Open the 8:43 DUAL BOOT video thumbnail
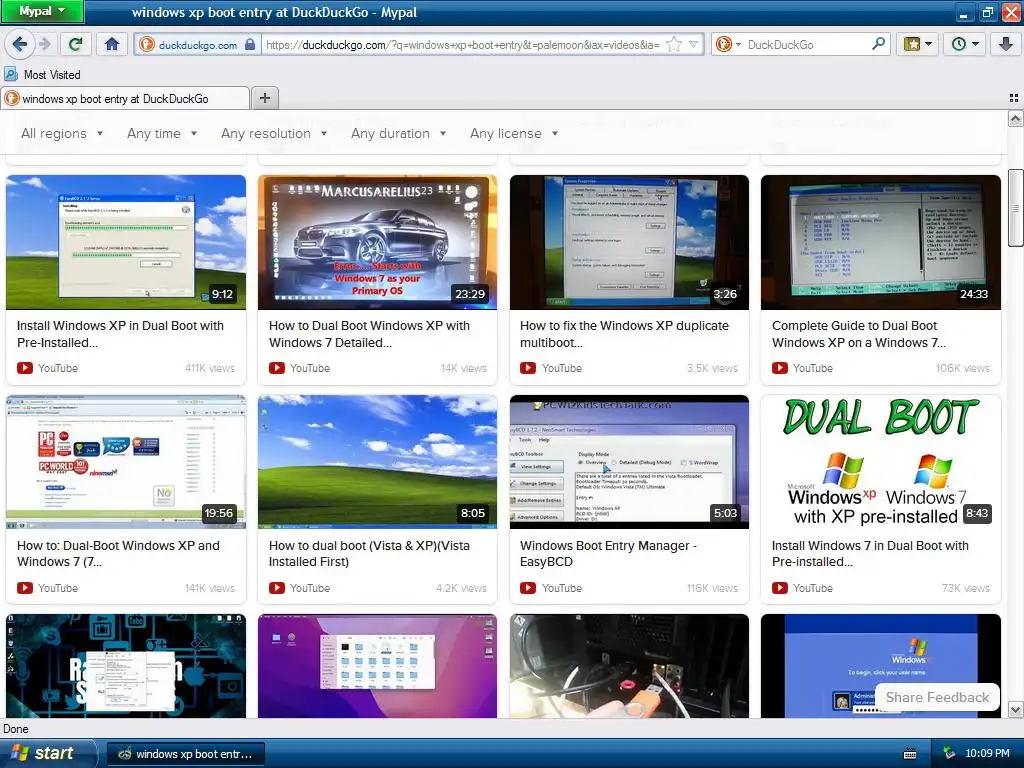 pyautogui.click(x=880, y=462)
